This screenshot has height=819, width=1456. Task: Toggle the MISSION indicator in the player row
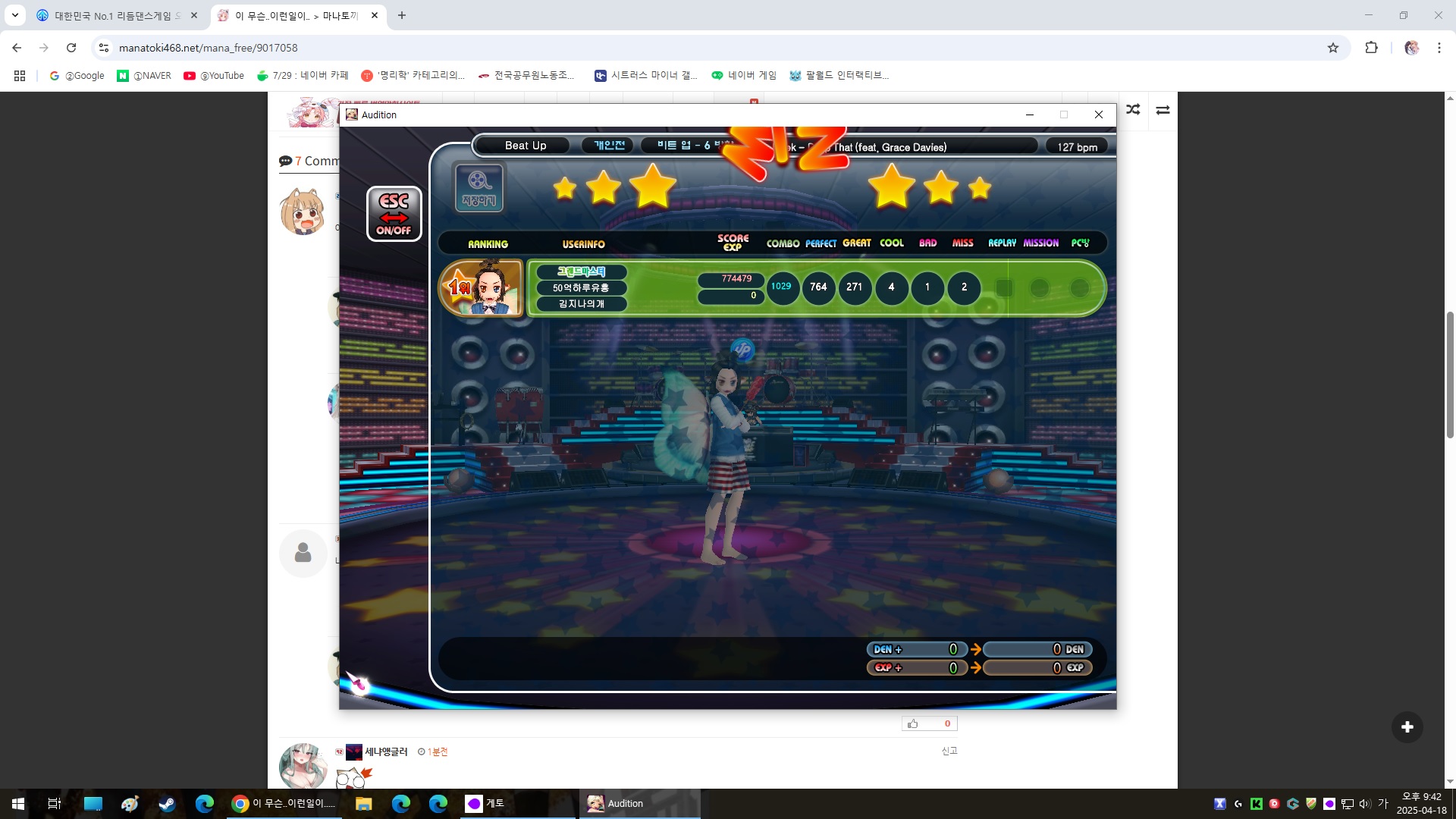(x=1040, y=287)
